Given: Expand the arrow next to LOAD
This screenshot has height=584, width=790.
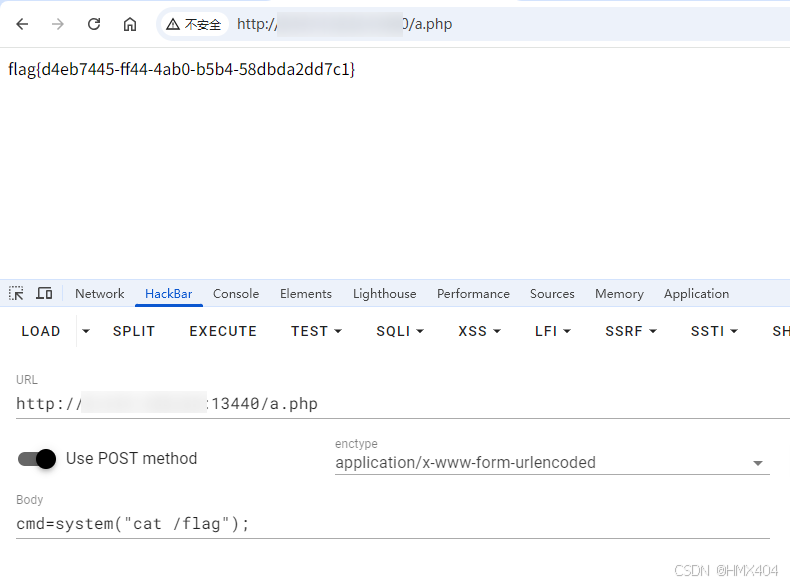Looking at the screenshot, I should point(86,331).
